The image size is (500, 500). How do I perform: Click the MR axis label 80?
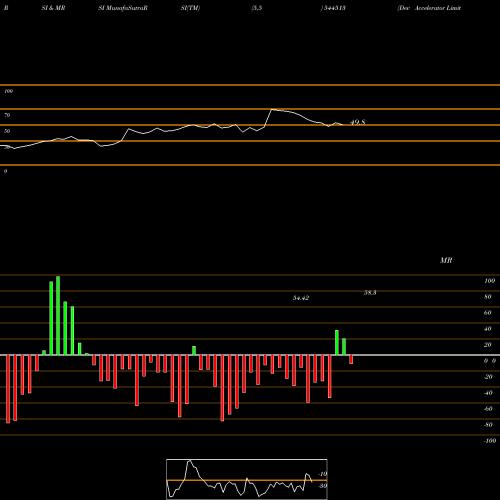[487, 297]
